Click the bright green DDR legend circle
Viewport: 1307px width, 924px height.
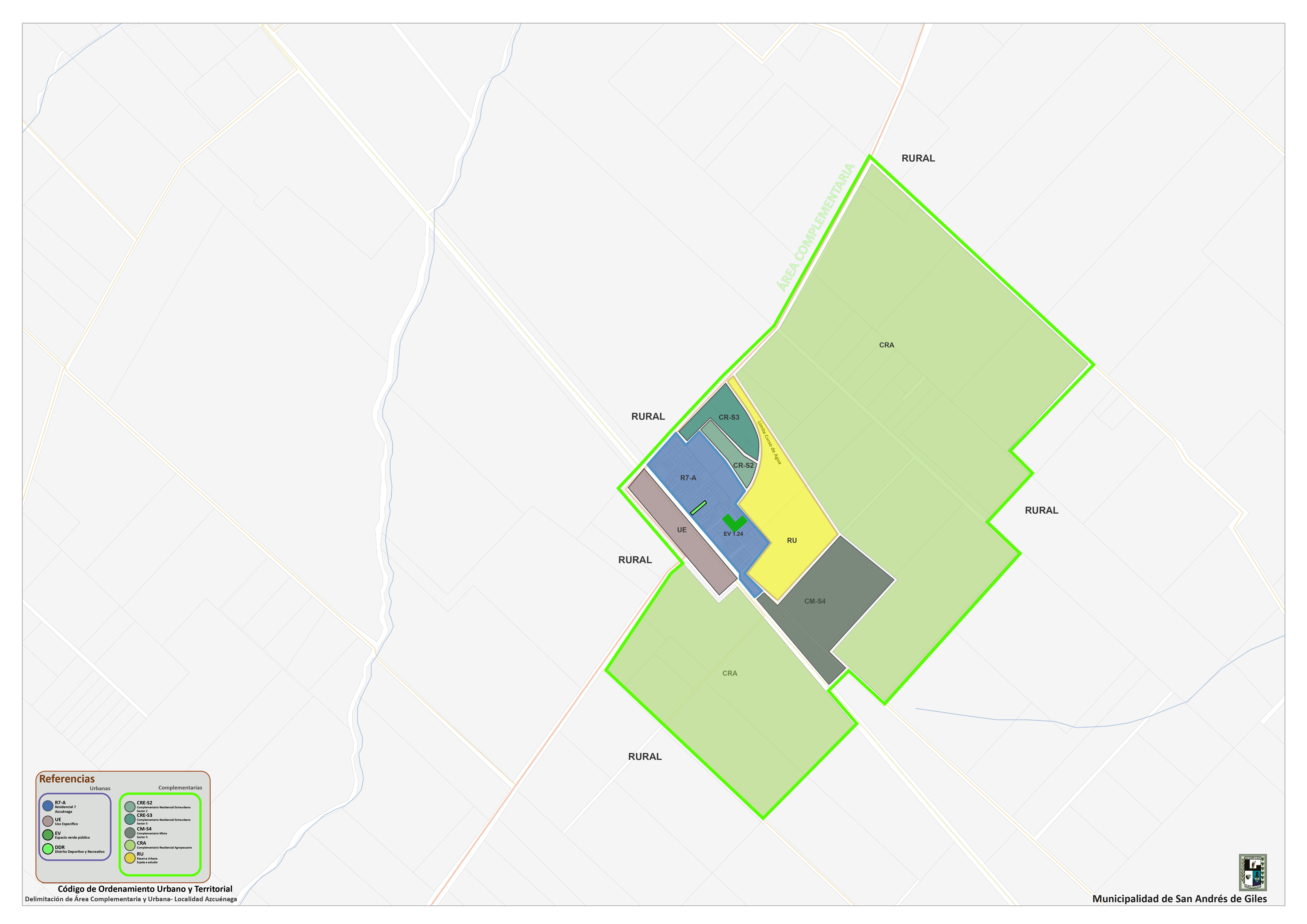(x=48, y=849)
